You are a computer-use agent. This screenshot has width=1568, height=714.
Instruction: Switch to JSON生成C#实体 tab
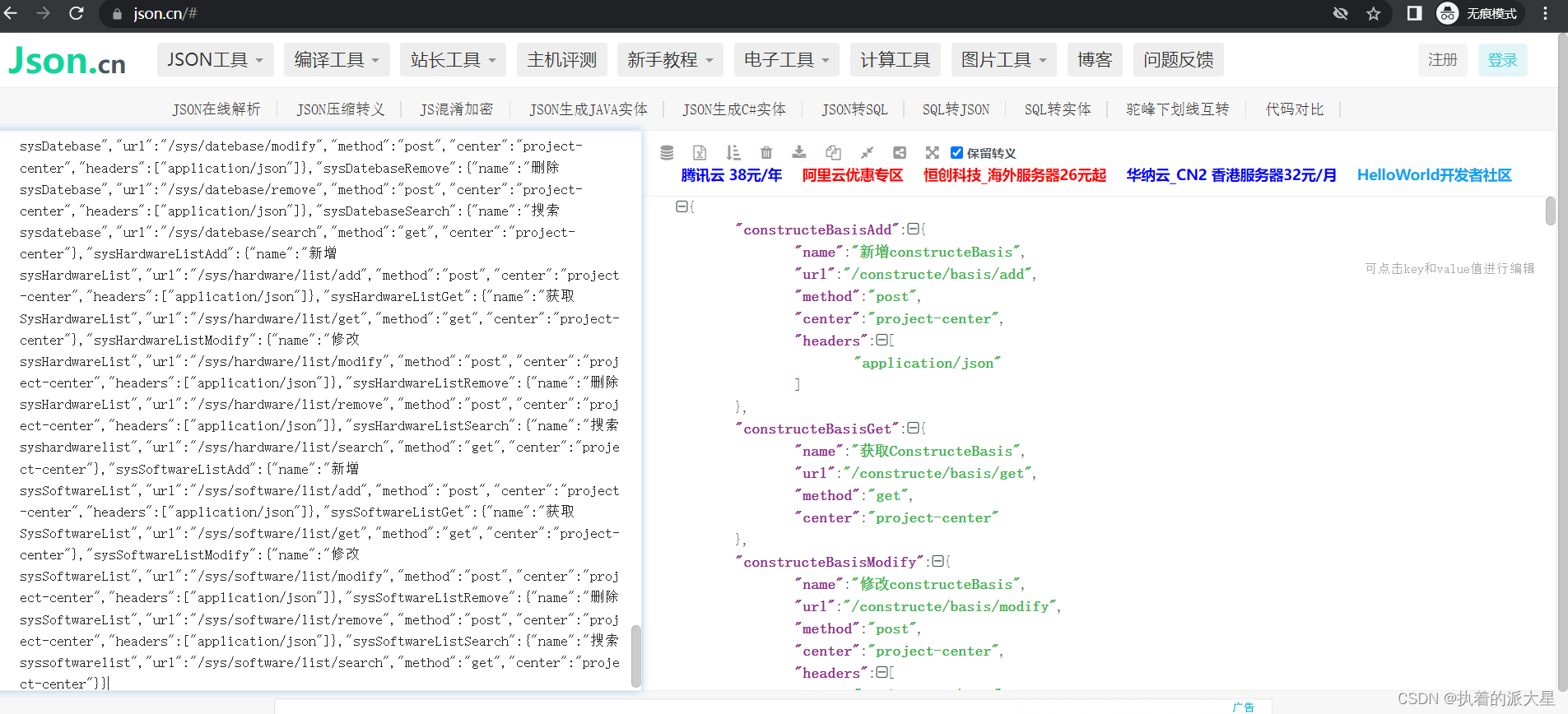click(x=734, y=109)
